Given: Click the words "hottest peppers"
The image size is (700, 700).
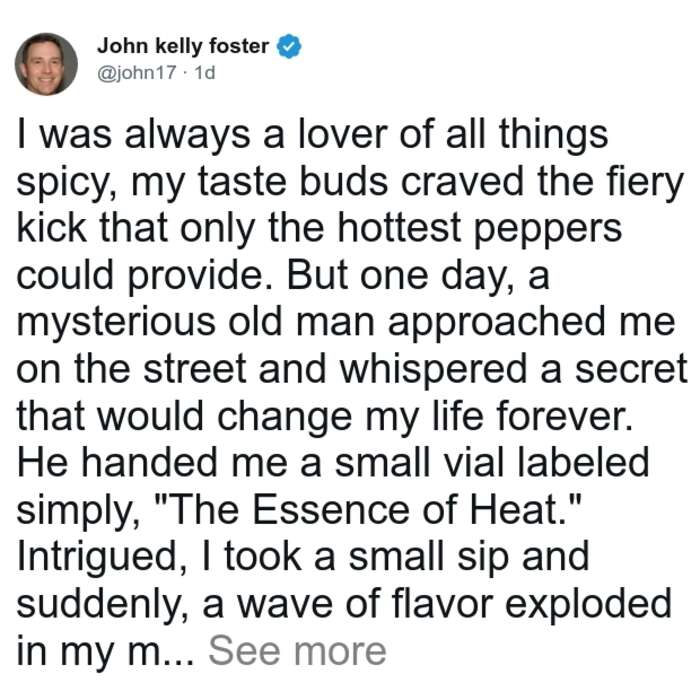Looking at the screenshot, I should point(479,228).
